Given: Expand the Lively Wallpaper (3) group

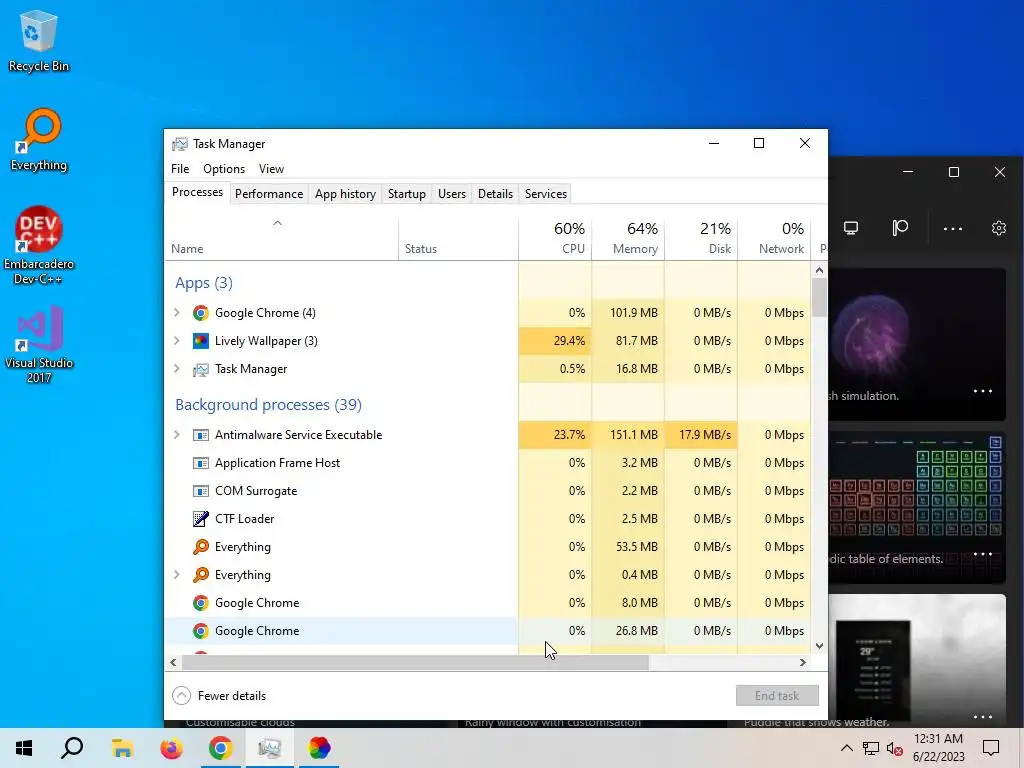Looking at the screenshot, I should click(176, 341).
